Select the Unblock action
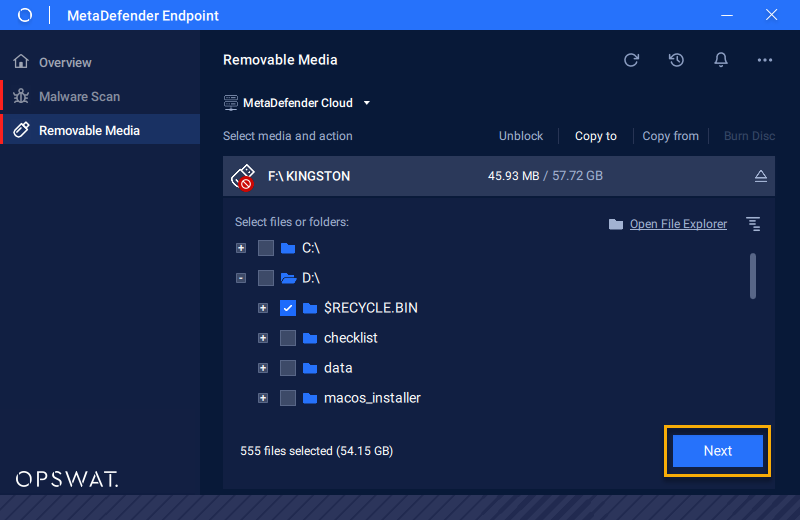The height and width of the screenshot is (520, 800). [521, 136]
